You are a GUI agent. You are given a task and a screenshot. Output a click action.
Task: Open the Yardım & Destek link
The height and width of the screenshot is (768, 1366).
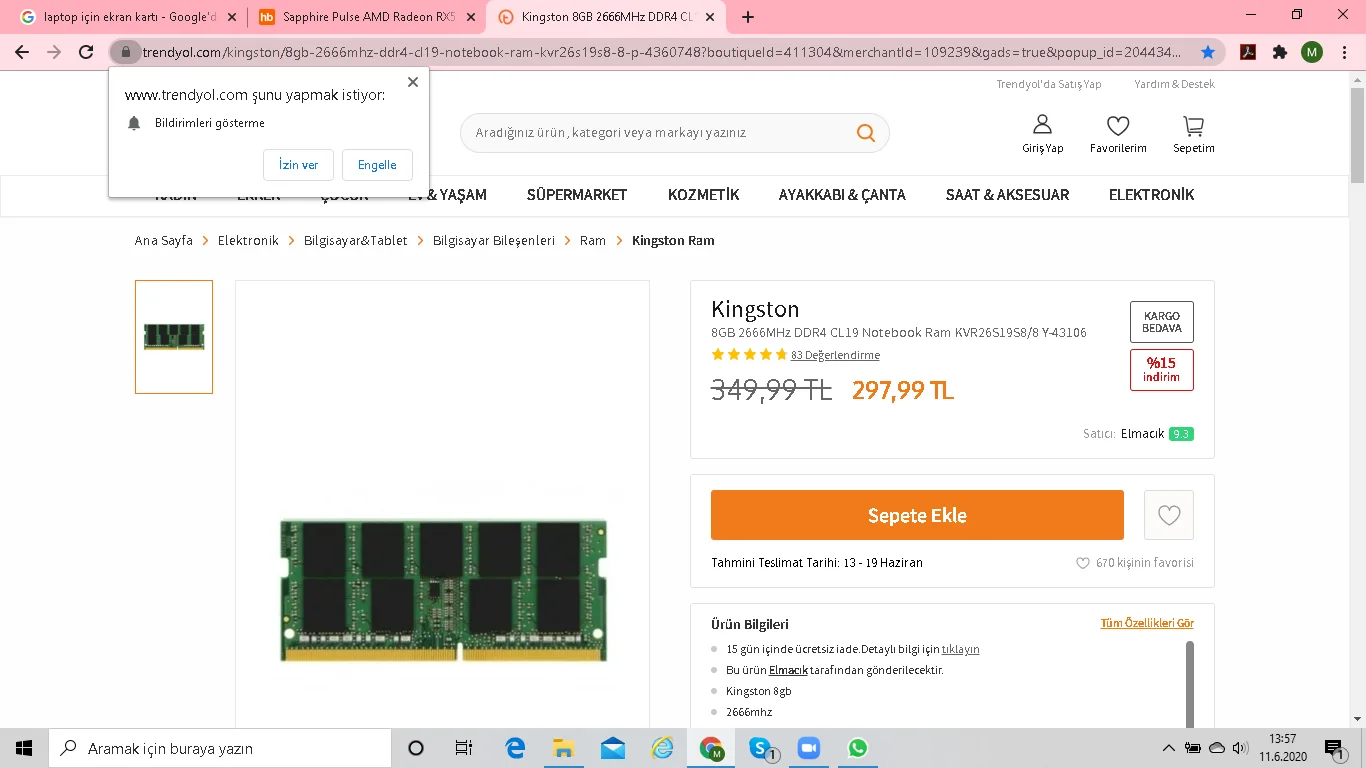pyautogui.click(x=1174, y=84)
